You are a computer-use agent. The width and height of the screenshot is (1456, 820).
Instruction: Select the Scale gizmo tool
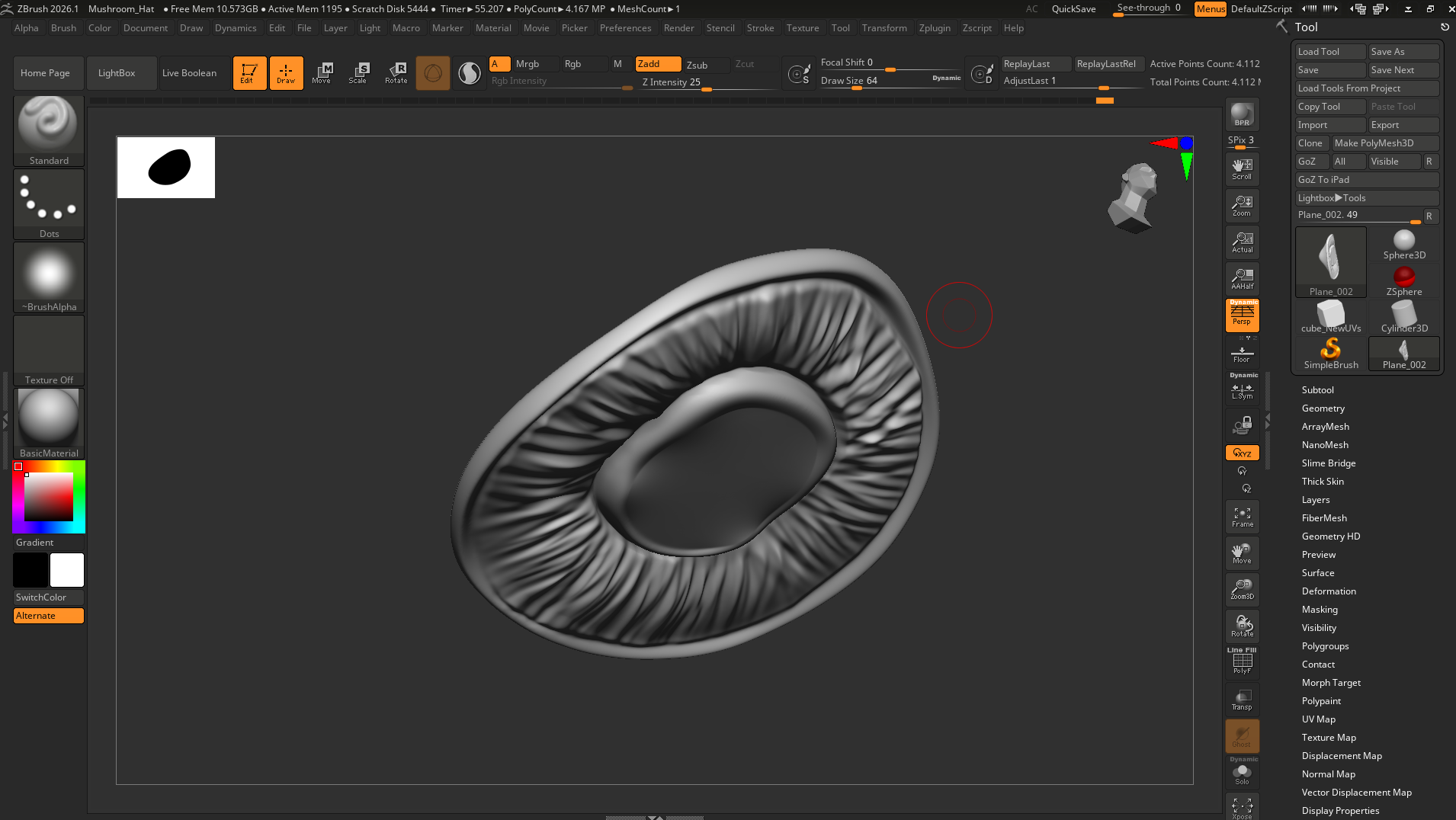pos(358,73)
